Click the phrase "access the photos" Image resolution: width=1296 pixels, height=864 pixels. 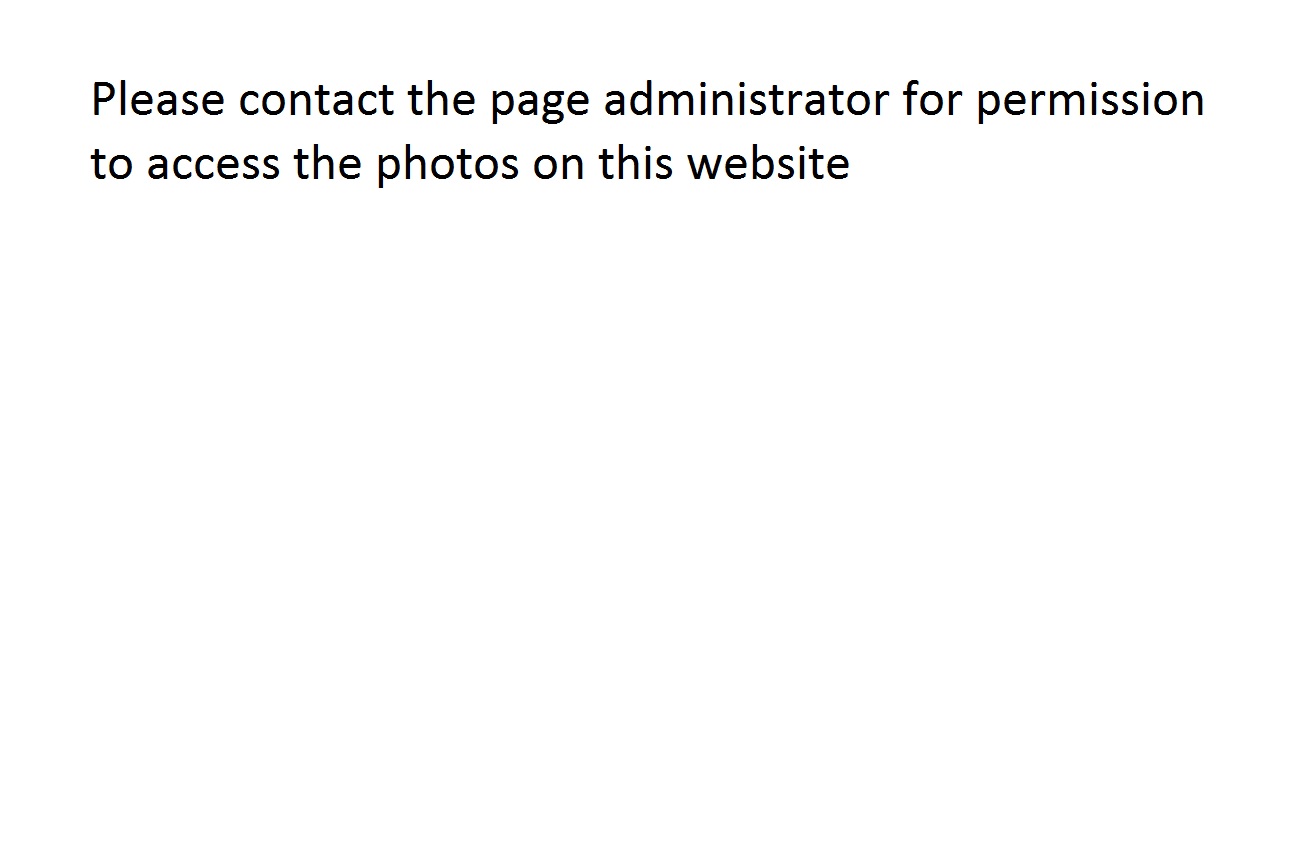point(332,165)
